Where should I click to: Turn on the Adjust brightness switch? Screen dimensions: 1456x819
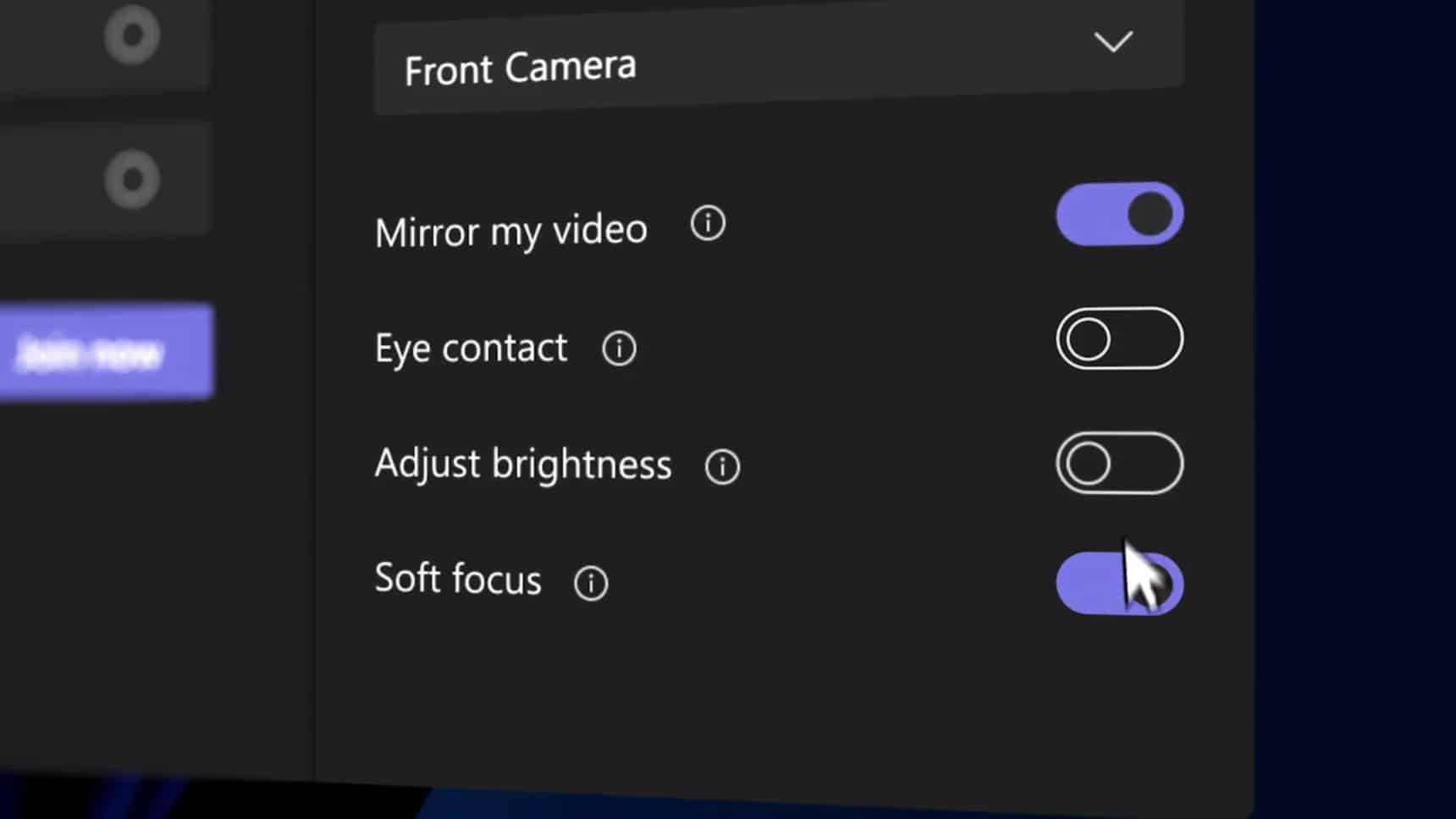coord(1119,463)
